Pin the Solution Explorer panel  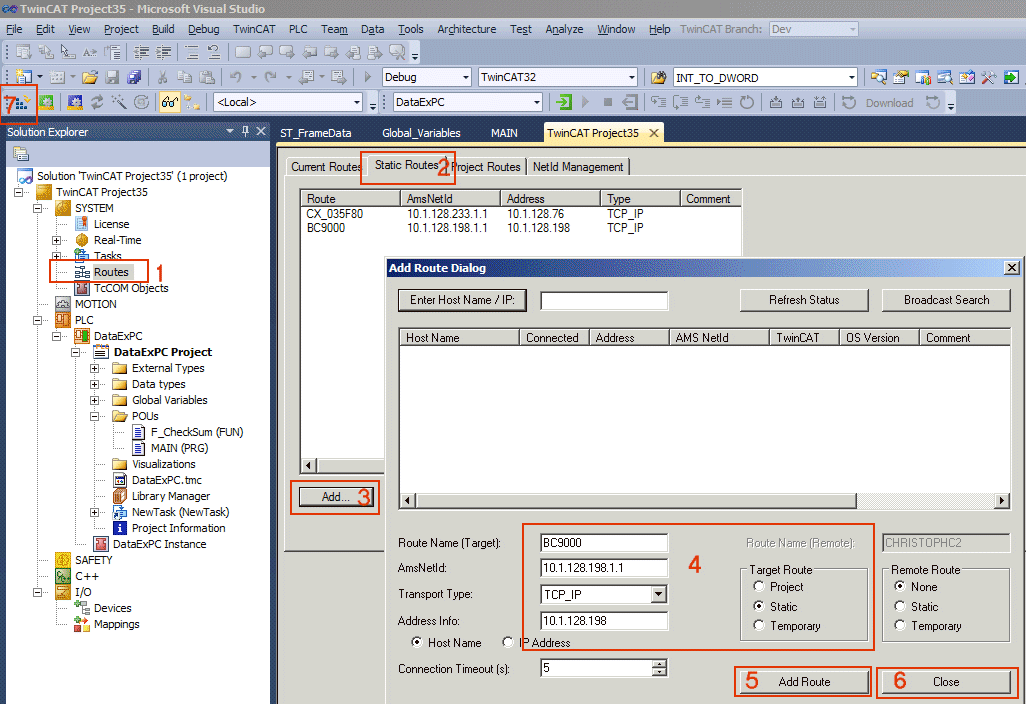(x=245, y=132)
